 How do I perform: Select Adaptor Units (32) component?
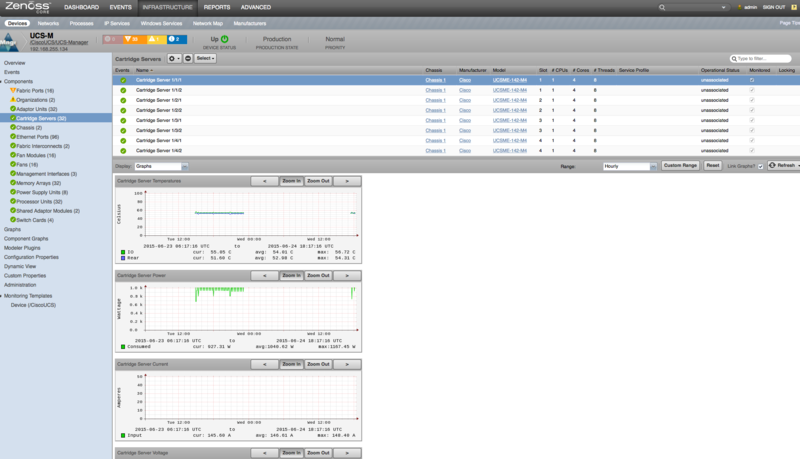36,109
